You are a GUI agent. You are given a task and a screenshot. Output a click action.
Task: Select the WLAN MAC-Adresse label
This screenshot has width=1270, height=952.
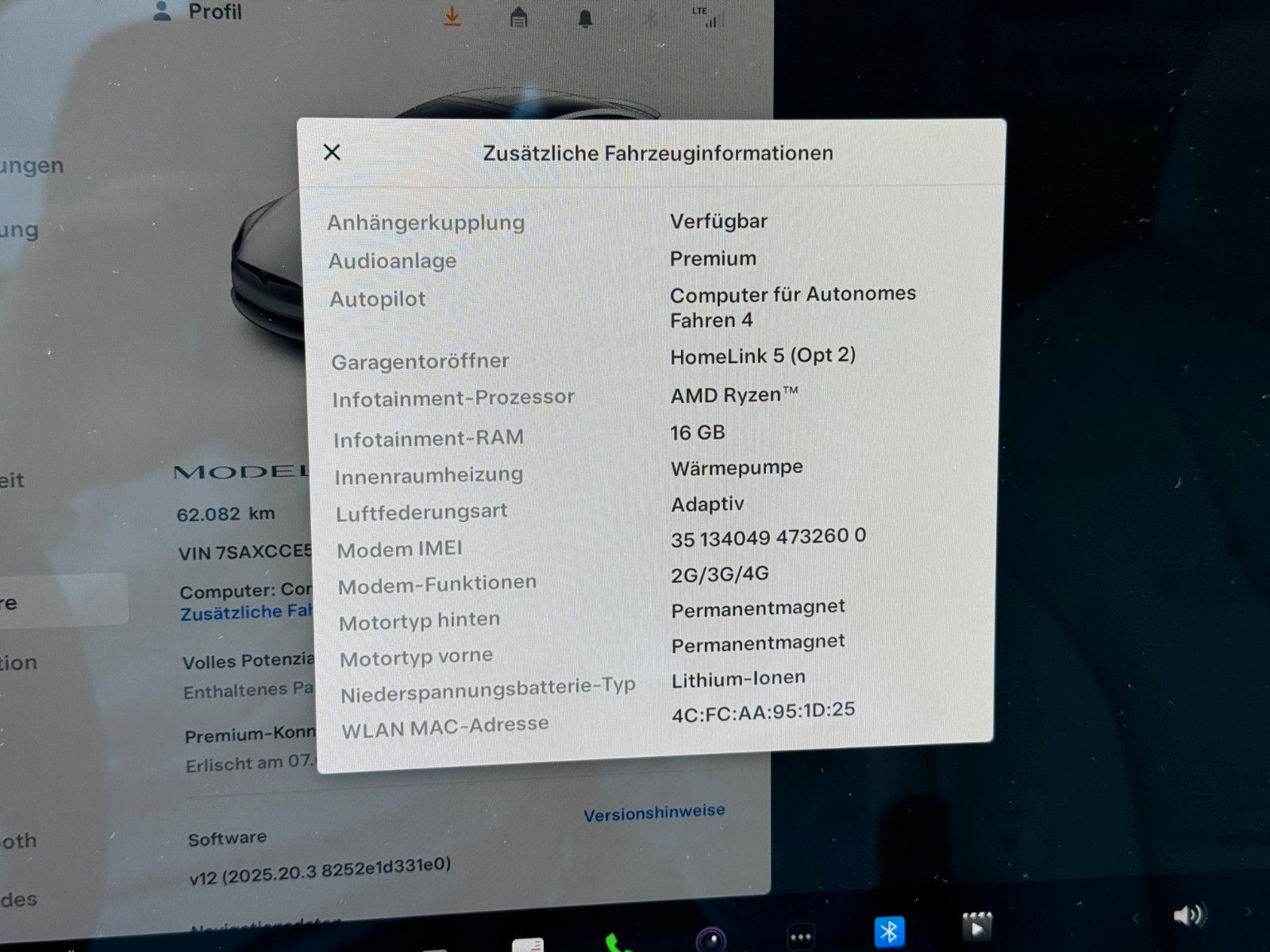point(444,727)
